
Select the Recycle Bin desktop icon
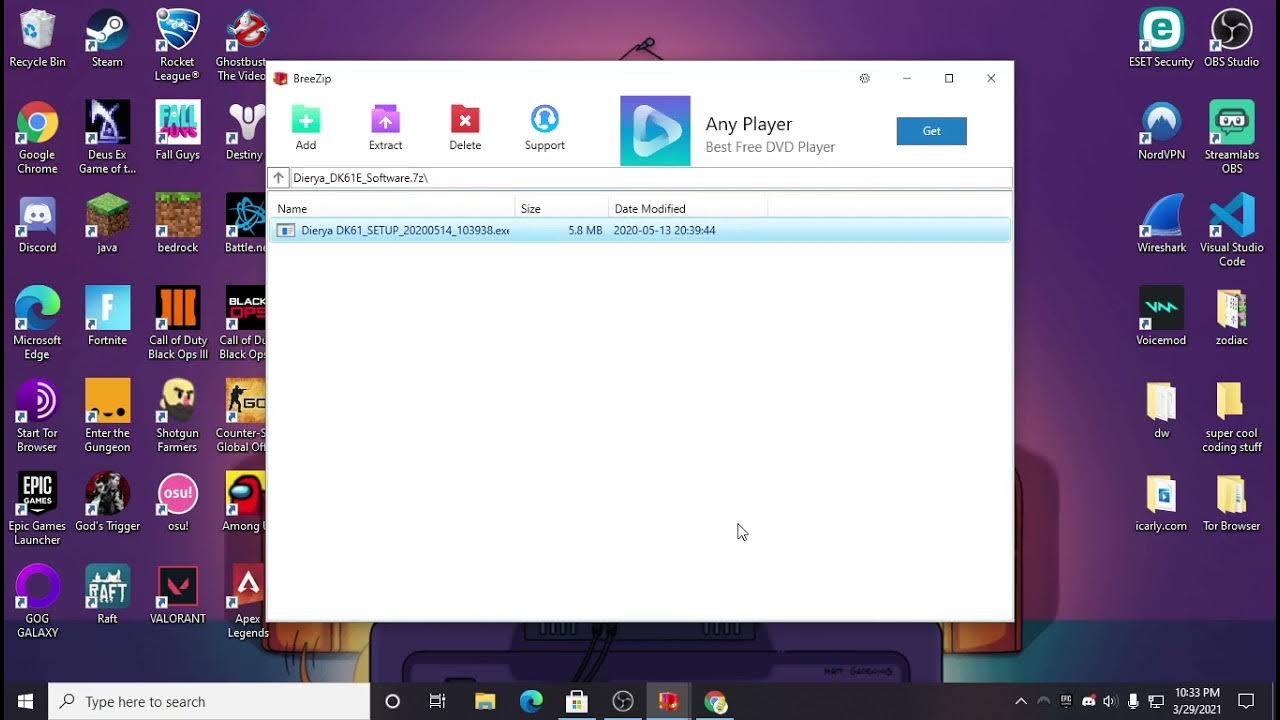coord(37,40)
